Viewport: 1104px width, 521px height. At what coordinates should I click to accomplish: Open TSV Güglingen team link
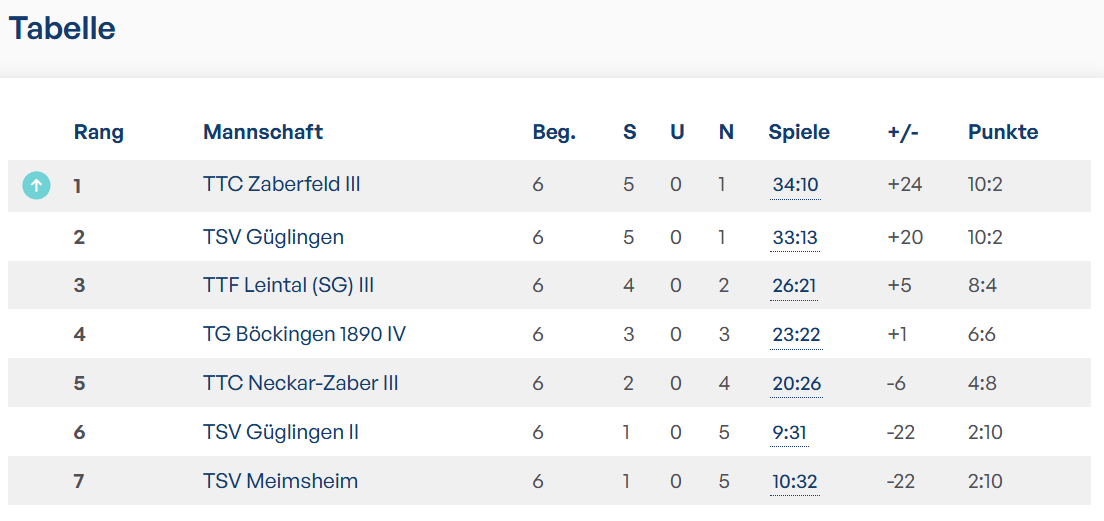point(273,237)
